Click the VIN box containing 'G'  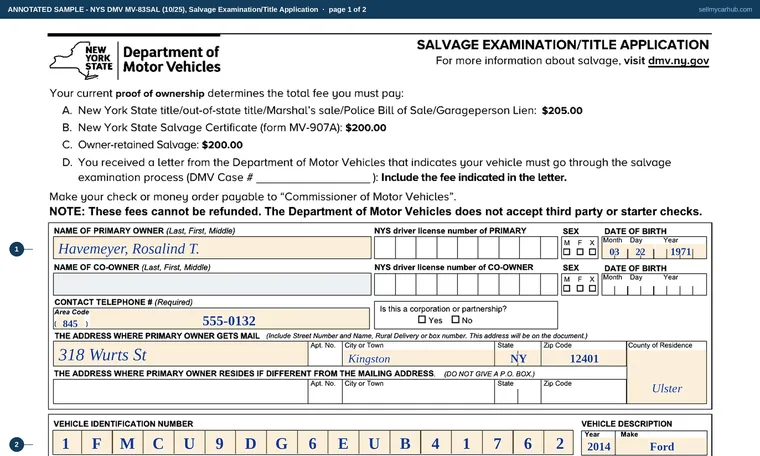tap(281, 443)
